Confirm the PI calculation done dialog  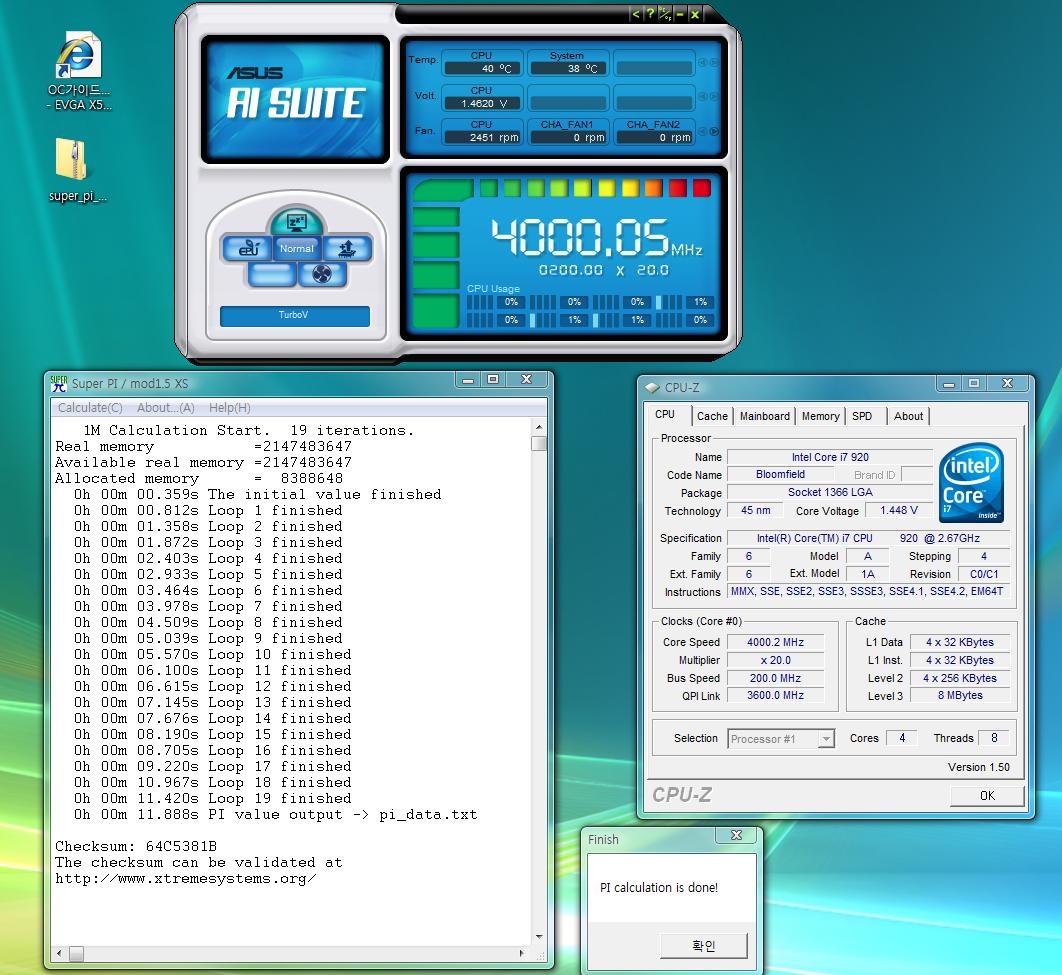(703, 945)
